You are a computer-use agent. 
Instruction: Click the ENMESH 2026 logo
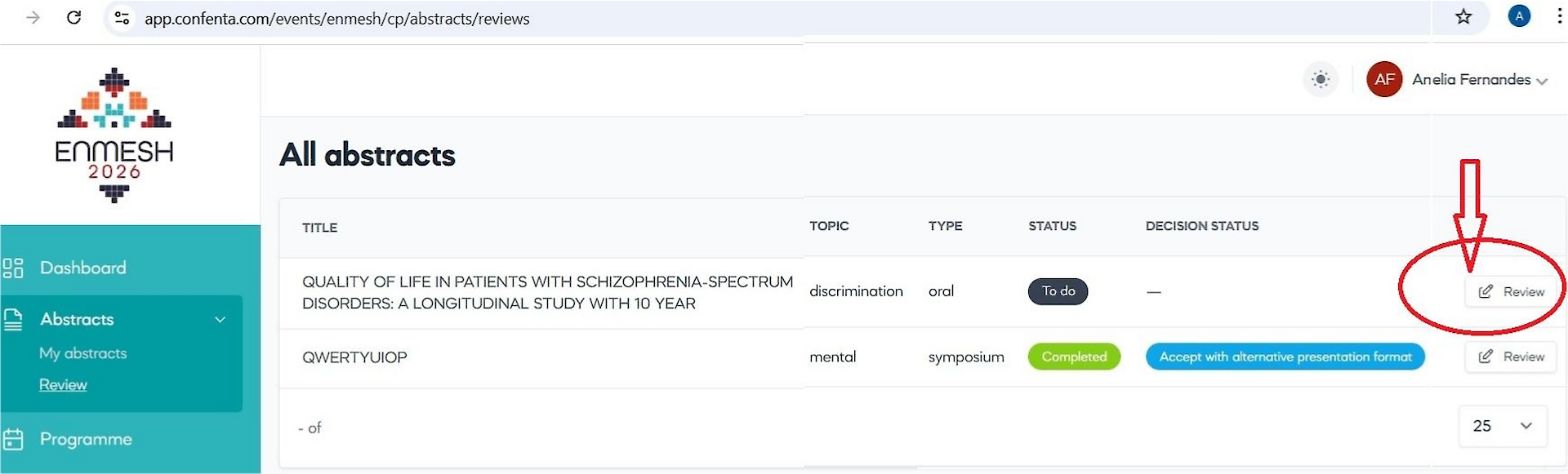coord(114,135)
